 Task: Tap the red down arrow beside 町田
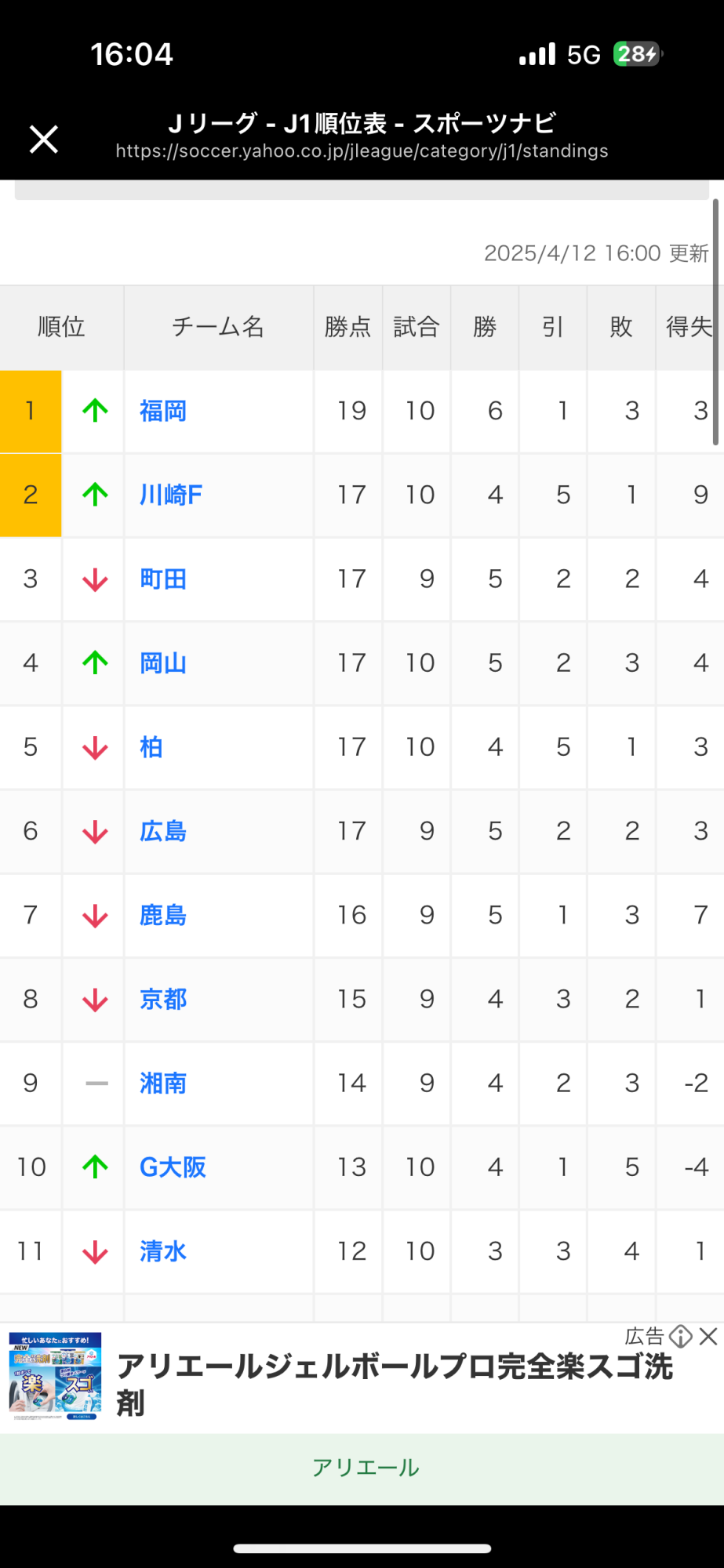[x=95, y=579]
